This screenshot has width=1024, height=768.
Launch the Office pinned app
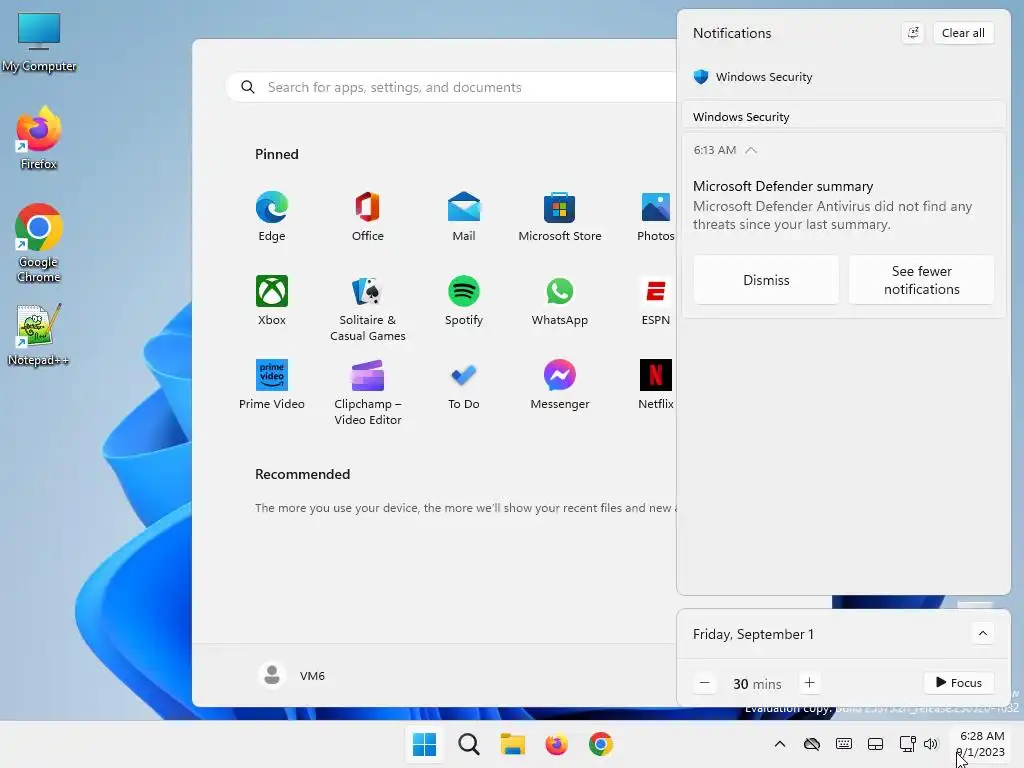tap(368, 216)
